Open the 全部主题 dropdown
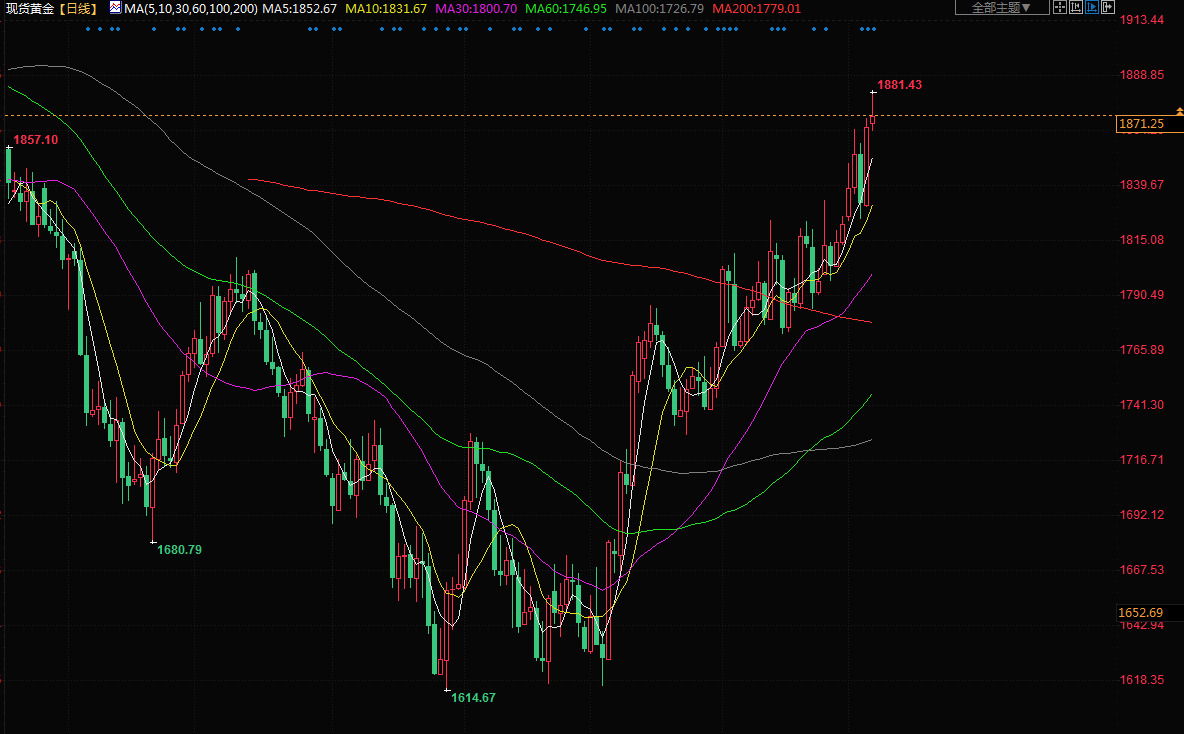The width and height of the screenshot is (1184, 734). [1002, 8]
